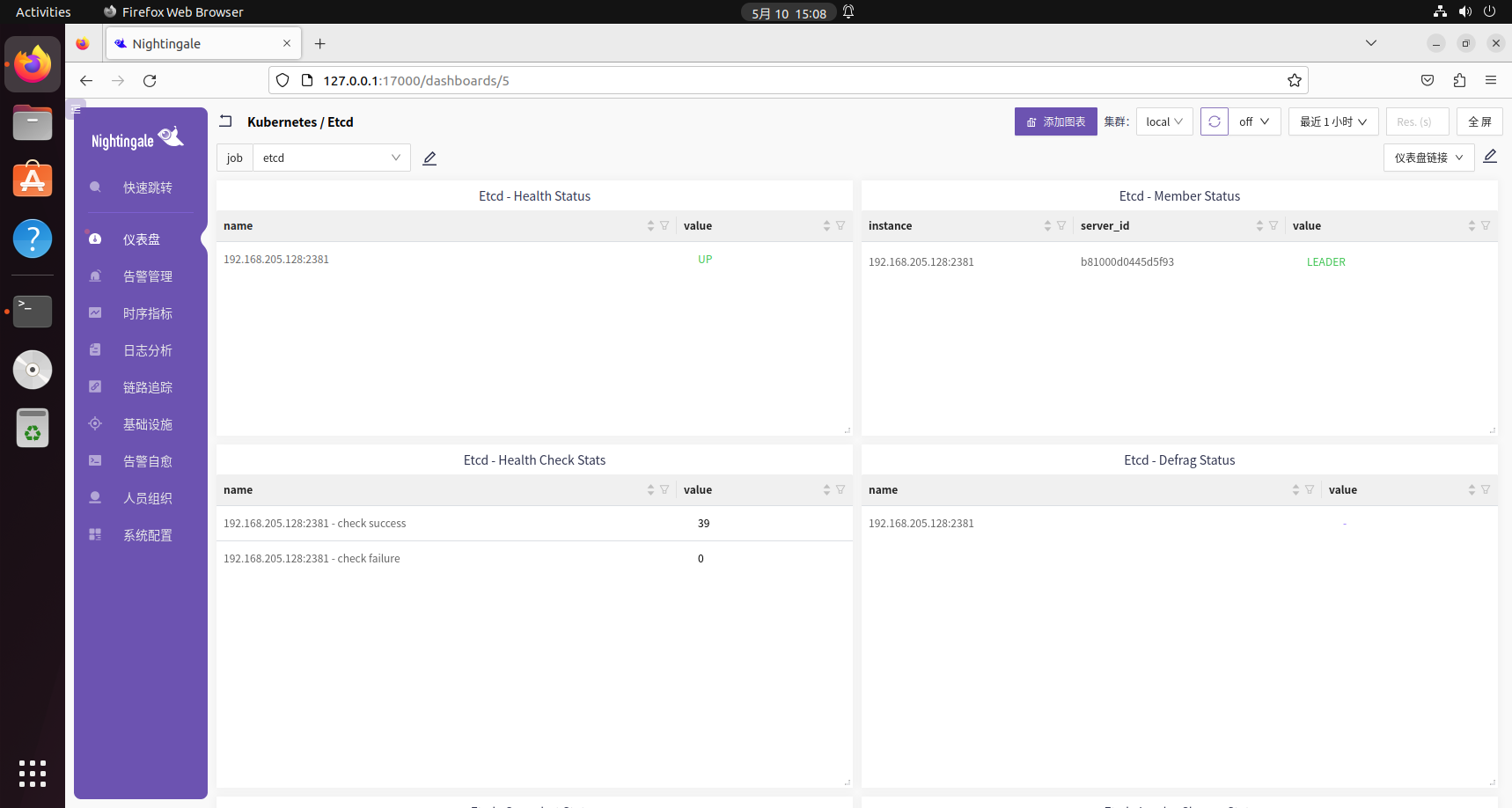Click the Res. (s) input field
Image resolution: width=1512 pixels, height=808 pixels.
point(1417,121)
